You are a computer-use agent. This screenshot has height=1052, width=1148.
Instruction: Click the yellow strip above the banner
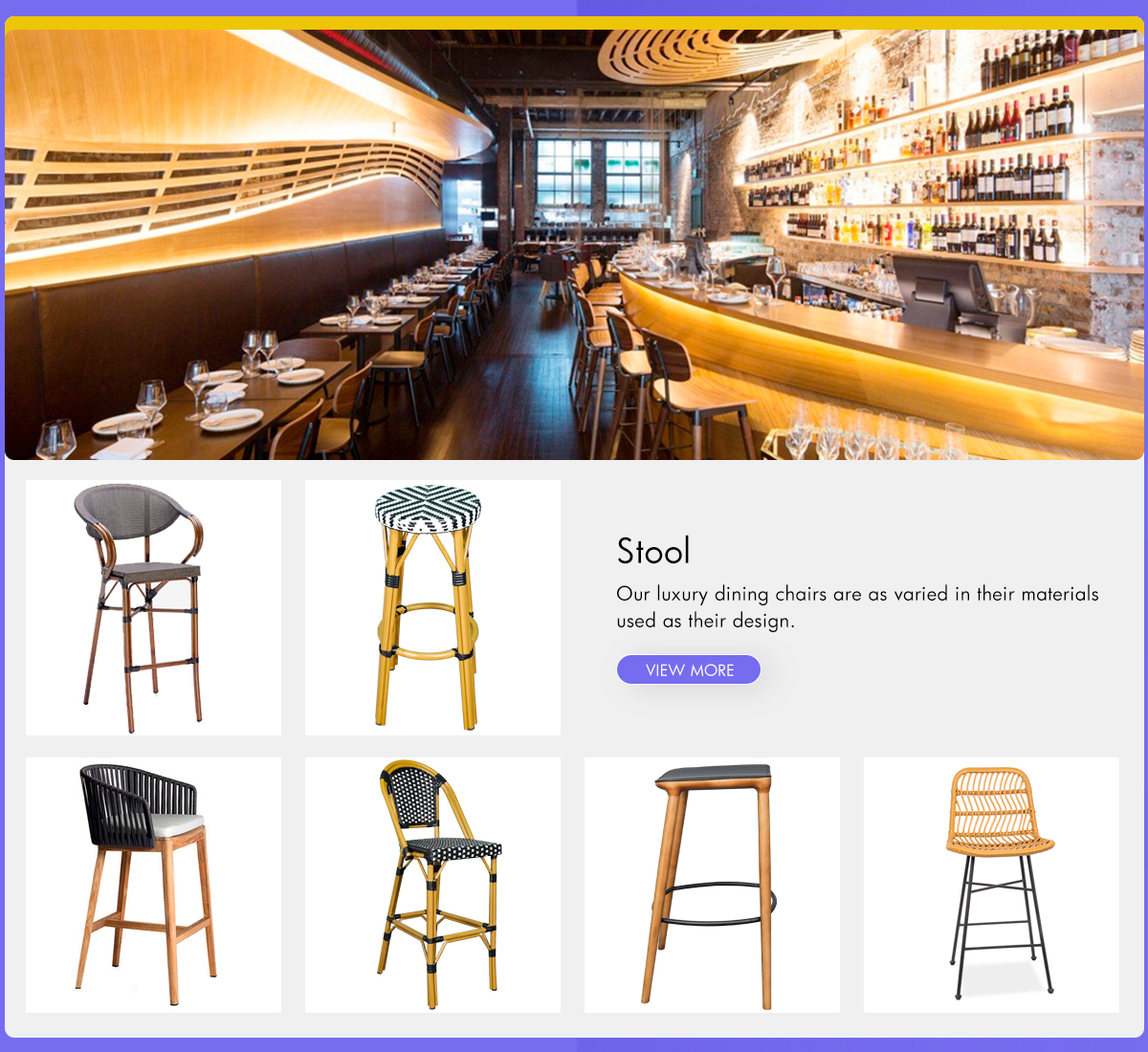(574, 23)
